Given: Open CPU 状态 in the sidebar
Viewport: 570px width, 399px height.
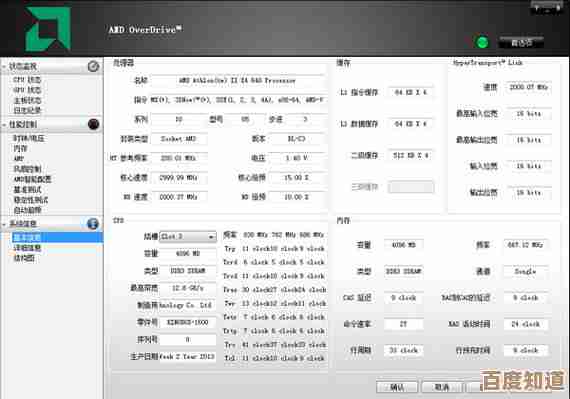Looking at the screenshot, I should pyautogui.click(x=27, y=80).
